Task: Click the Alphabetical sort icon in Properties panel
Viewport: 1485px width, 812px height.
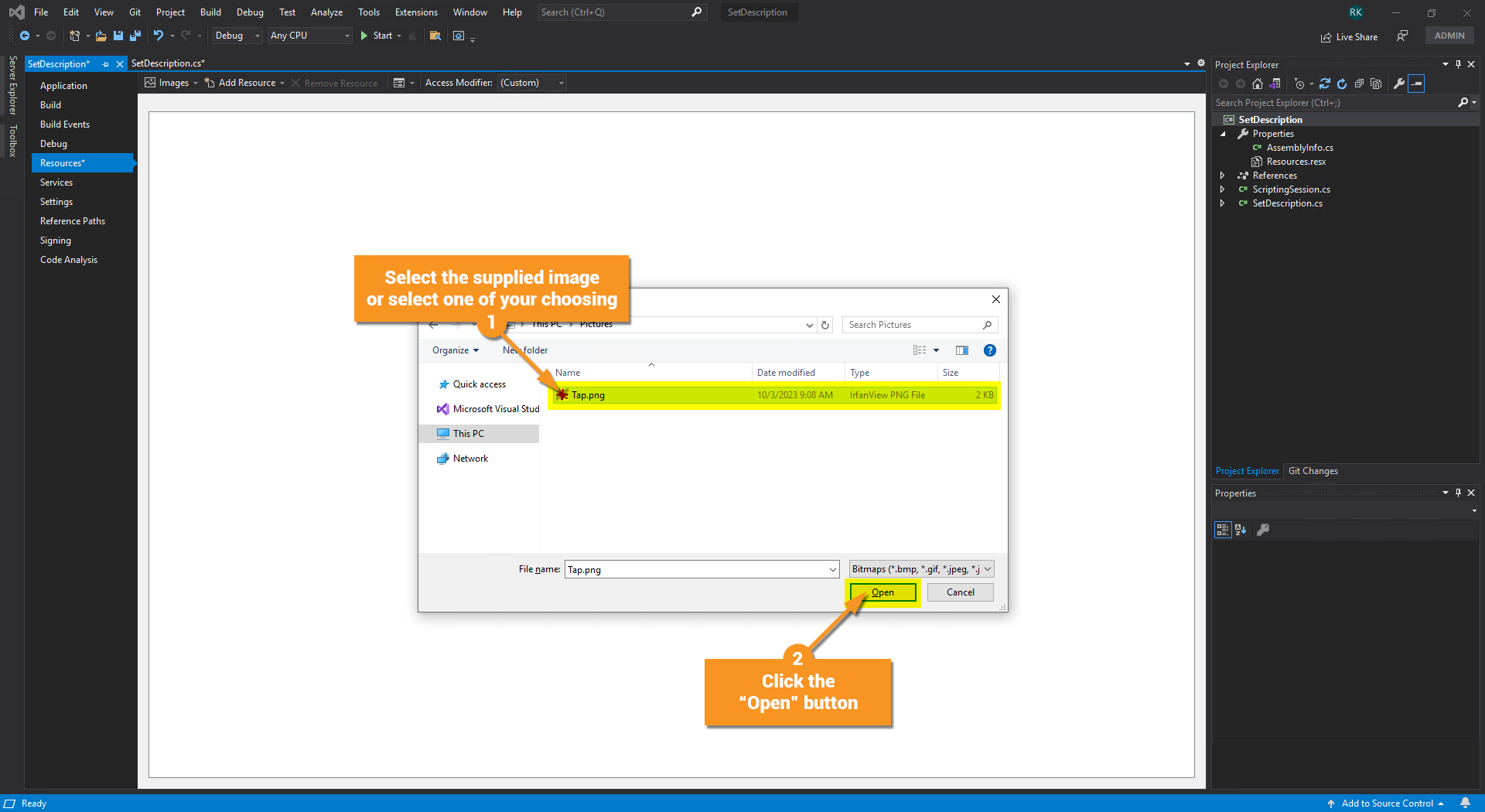Action: 1241,530
